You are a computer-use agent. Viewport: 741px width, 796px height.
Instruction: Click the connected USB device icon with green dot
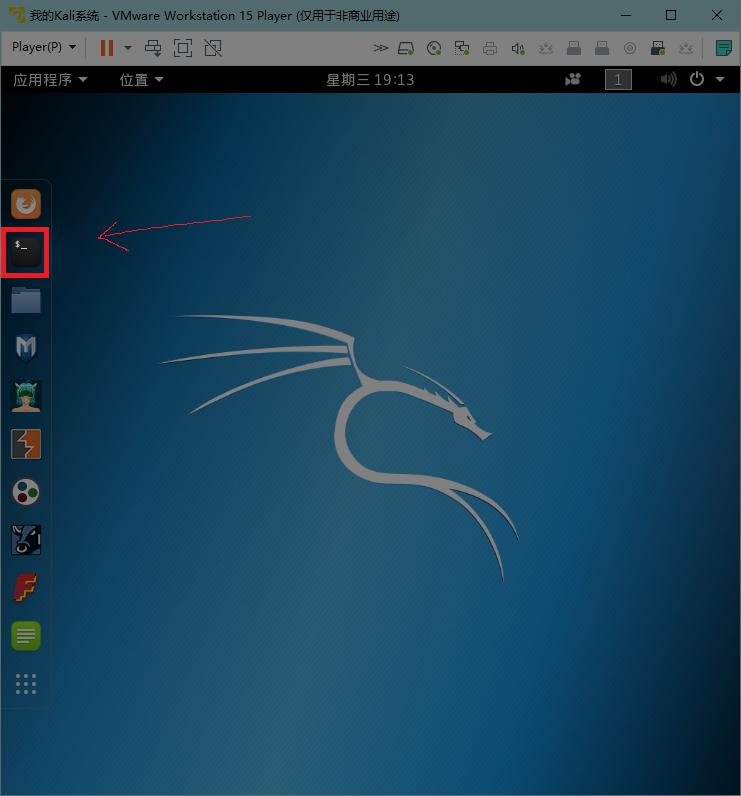[x=658, y=49]
